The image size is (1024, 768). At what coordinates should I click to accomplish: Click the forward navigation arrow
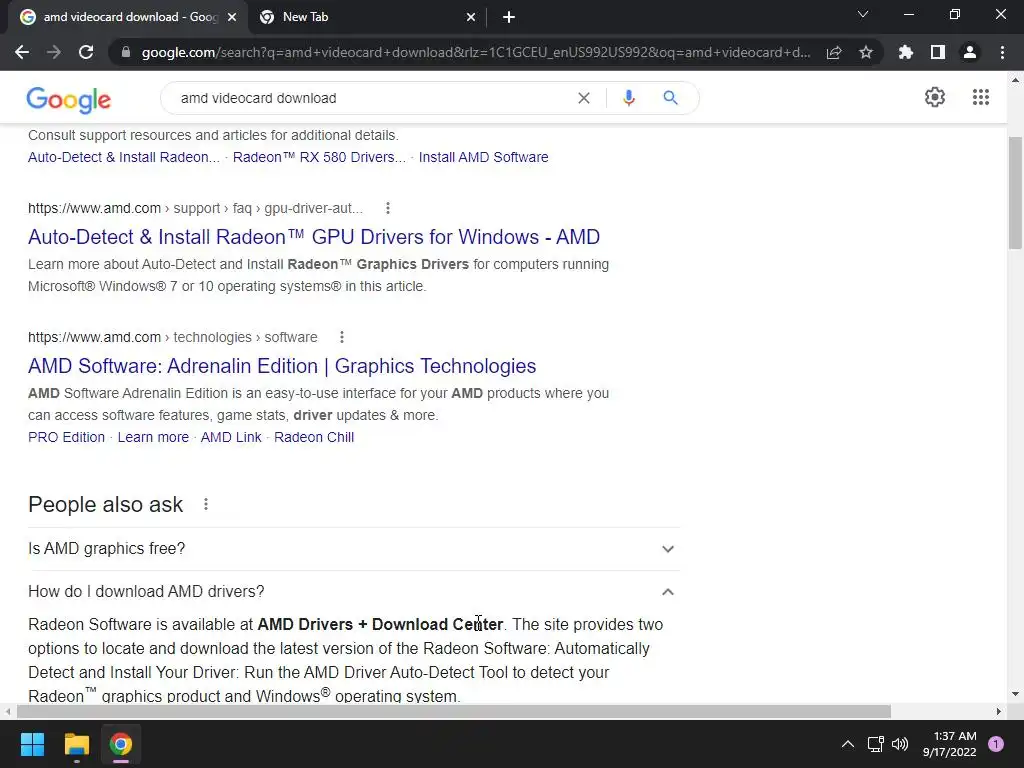[x=54, y=52]
